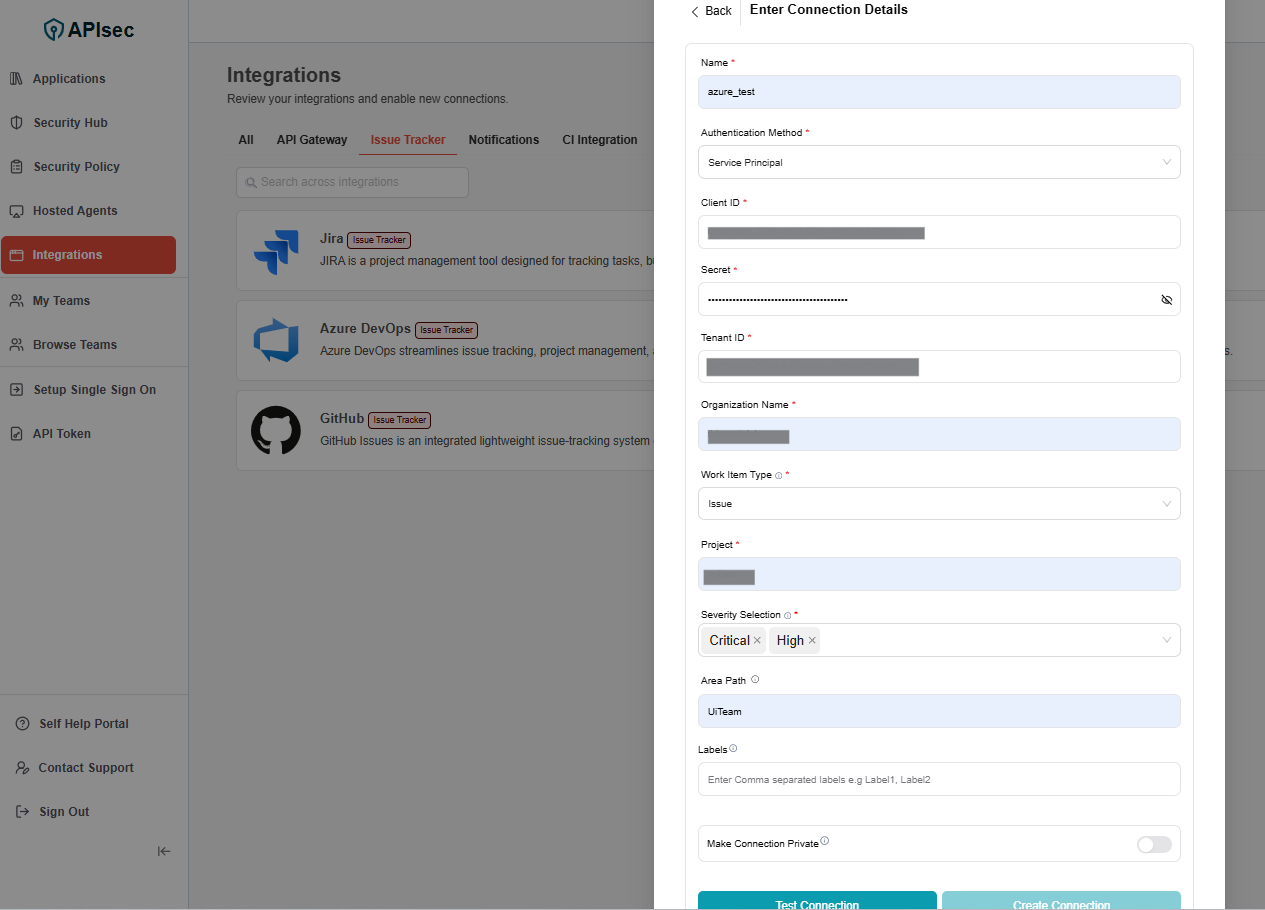Collapse the sidebar using the arrow icon

pyautogui.click(x=164, y=851)
